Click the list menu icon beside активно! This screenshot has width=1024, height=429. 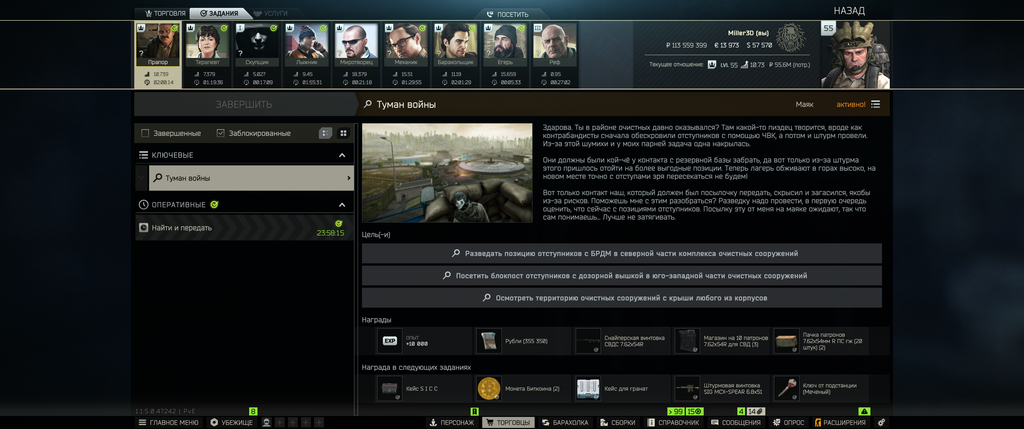(875, 104)
